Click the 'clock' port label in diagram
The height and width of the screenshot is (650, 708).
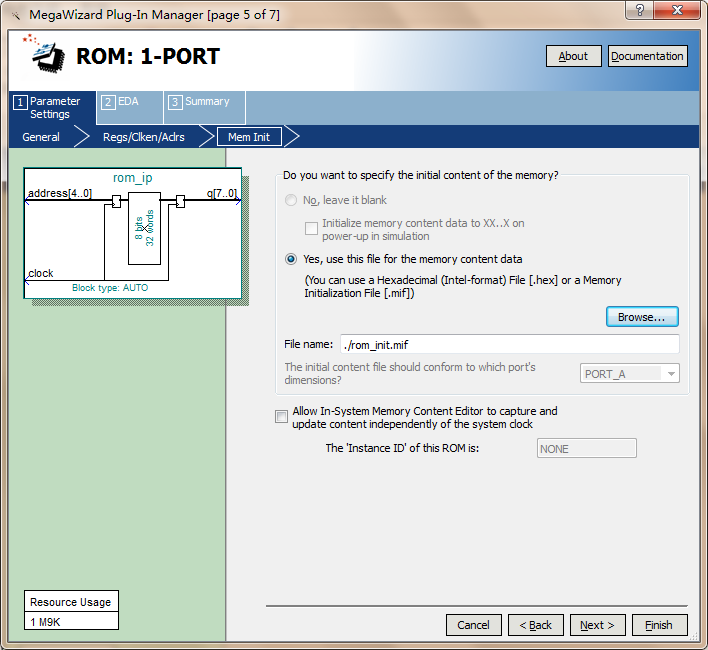[41, 273]
